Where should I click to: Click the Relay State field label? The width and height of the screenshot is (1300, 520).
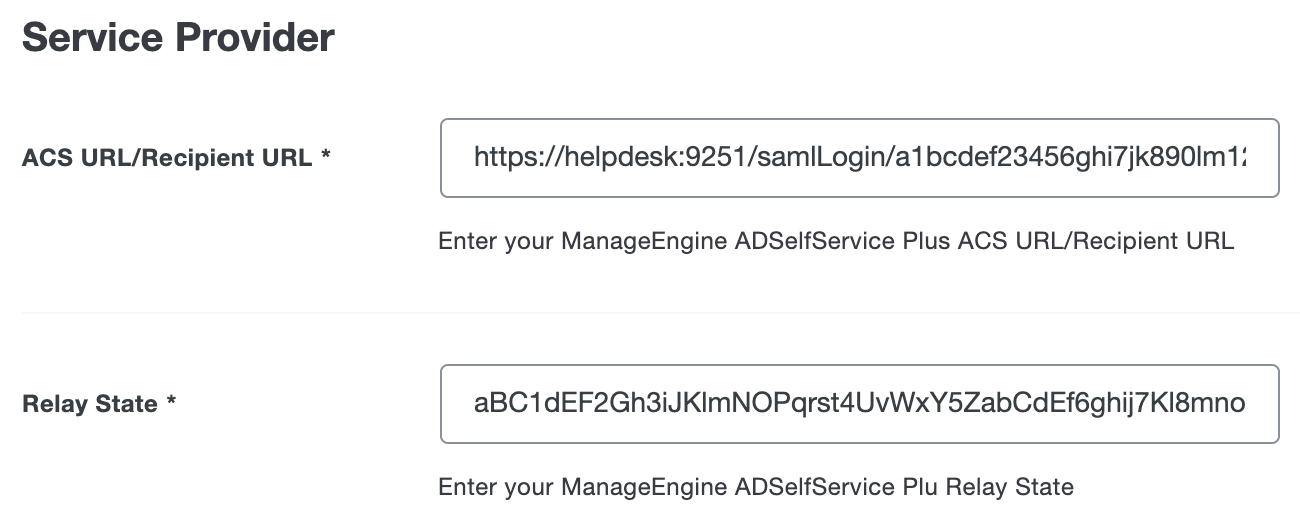coord(89,404)
